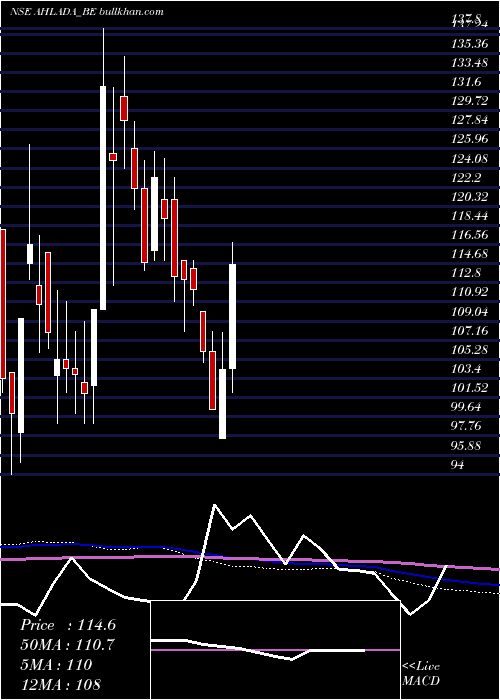
Task: Click the 127.84 price axis label
Action: (x=470, y=120)
